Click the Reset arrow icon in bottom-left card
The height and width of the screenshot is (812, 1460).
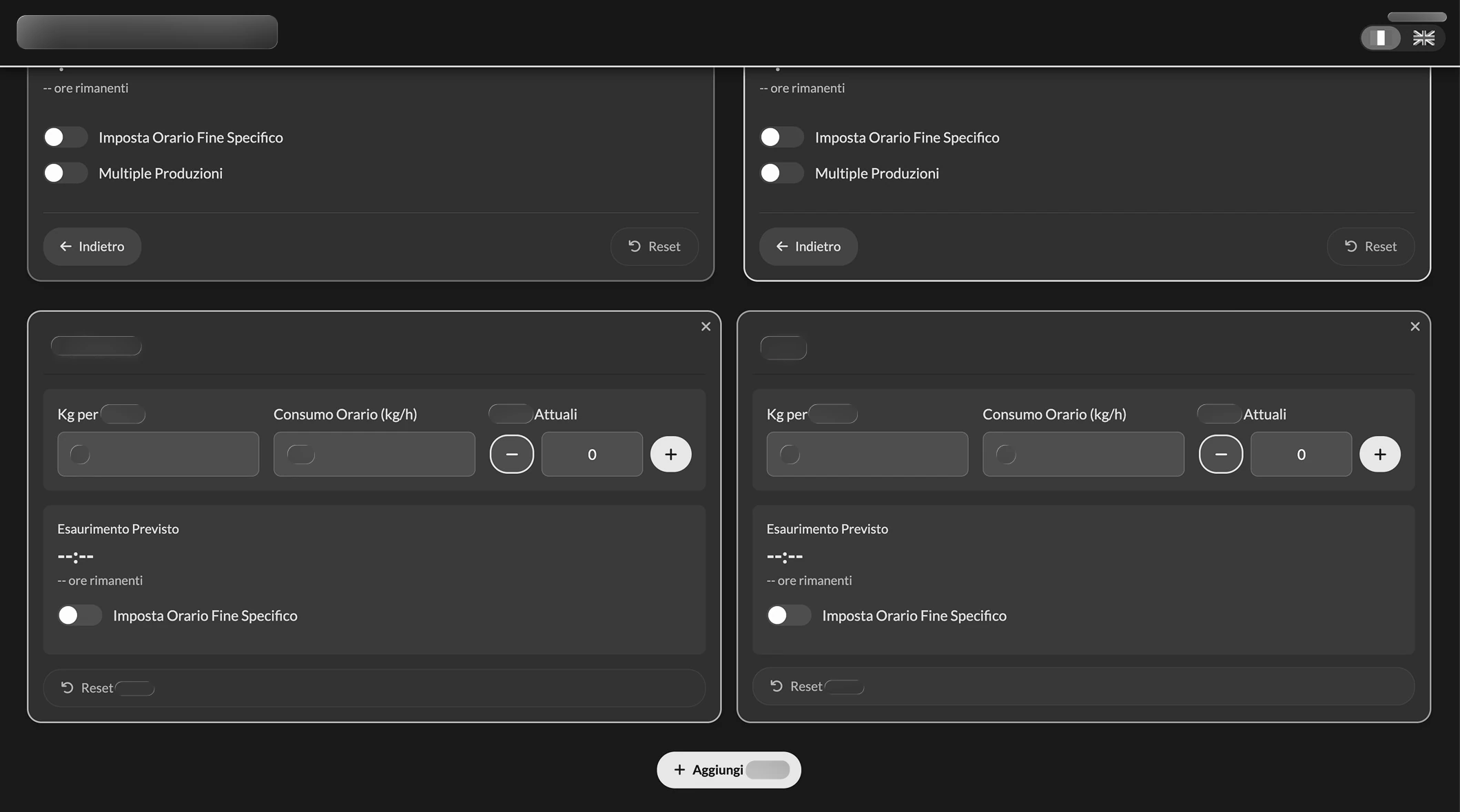[x=66, y=687]
